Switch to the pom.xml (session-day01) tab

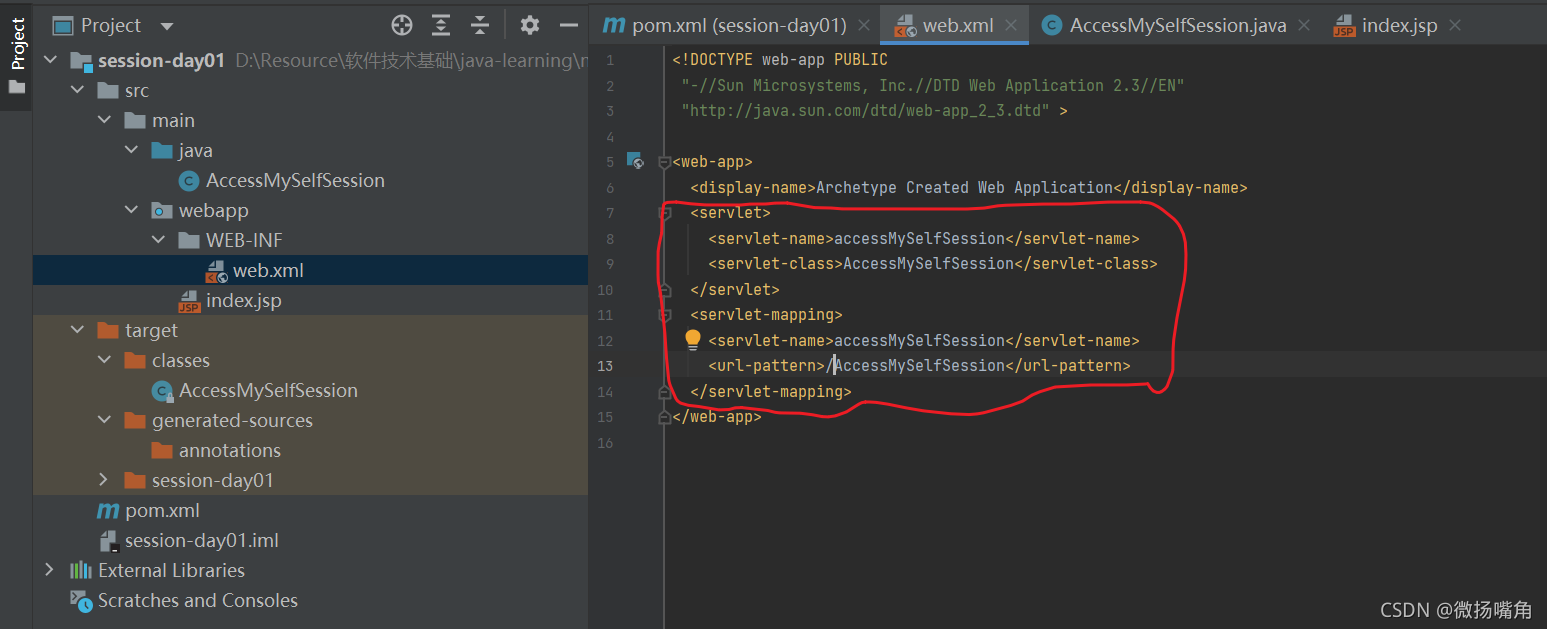tap(735, 25)
